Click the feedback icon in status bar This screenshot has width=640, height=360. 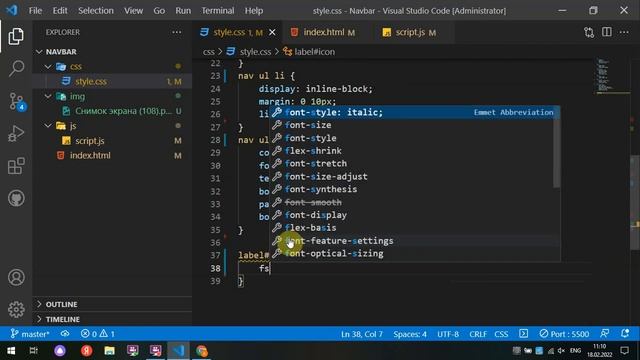pyautogui.click(x=605, y=333)
